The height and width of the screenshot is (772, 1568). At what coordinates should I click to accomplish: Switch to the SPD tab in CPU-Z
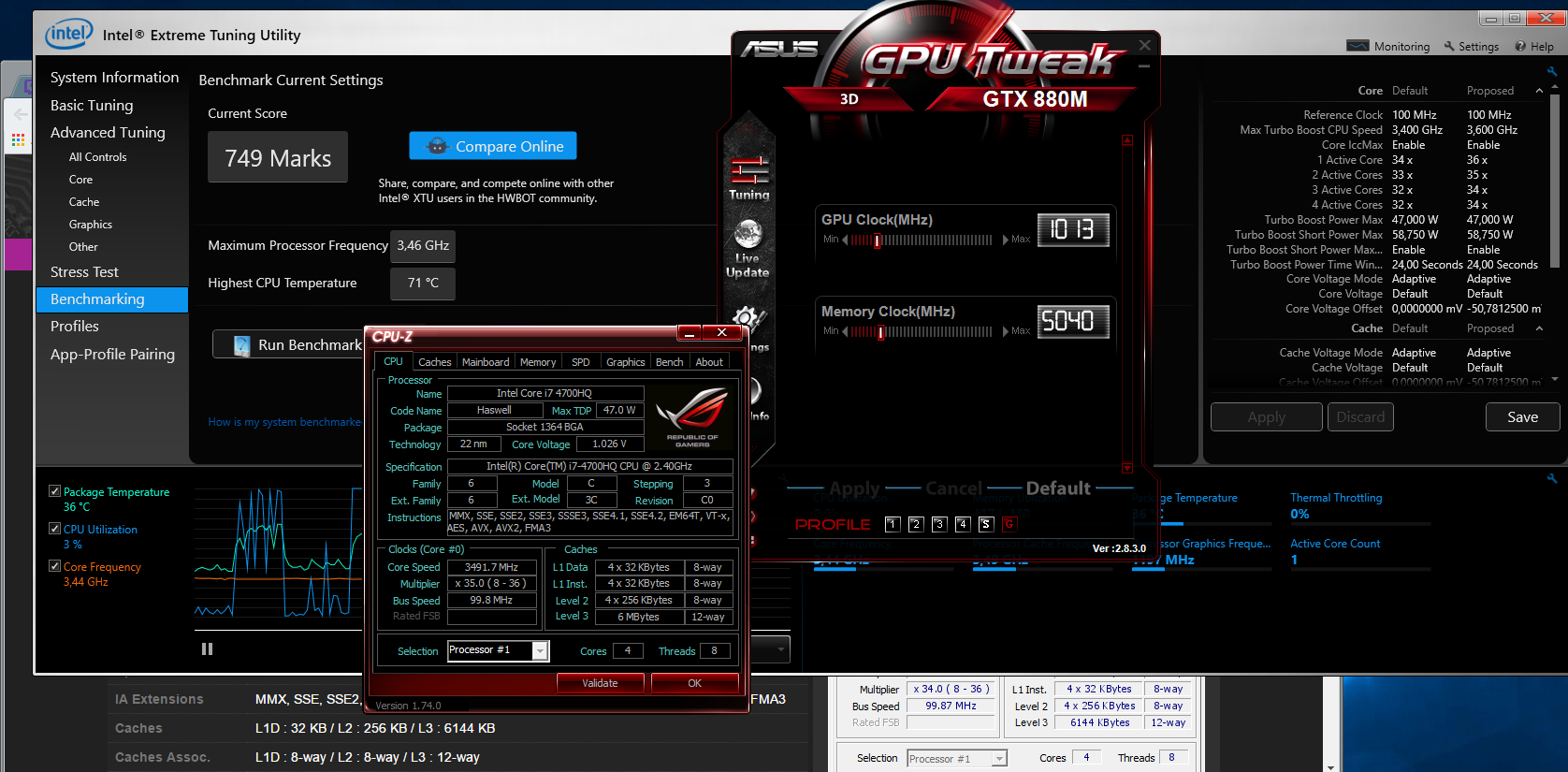pos(581,362)
